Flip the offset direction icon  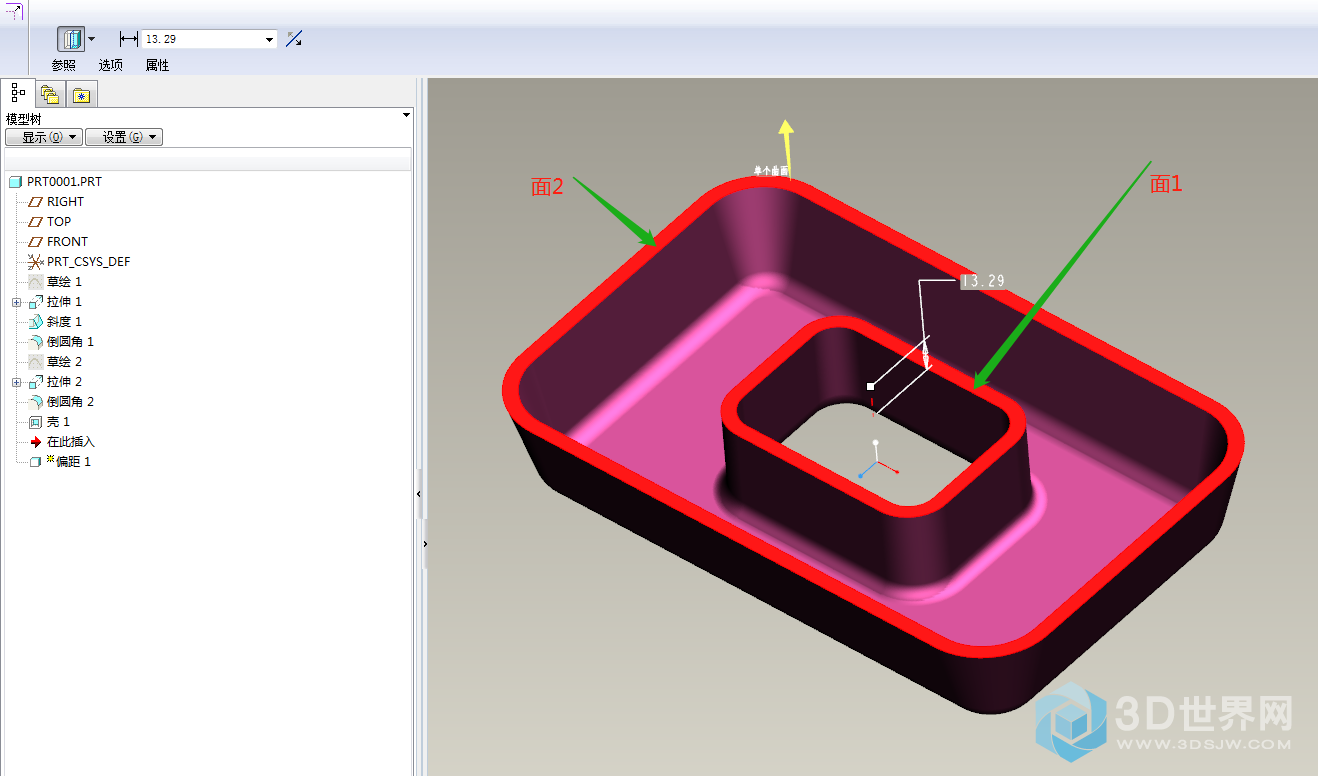point(294,39)
